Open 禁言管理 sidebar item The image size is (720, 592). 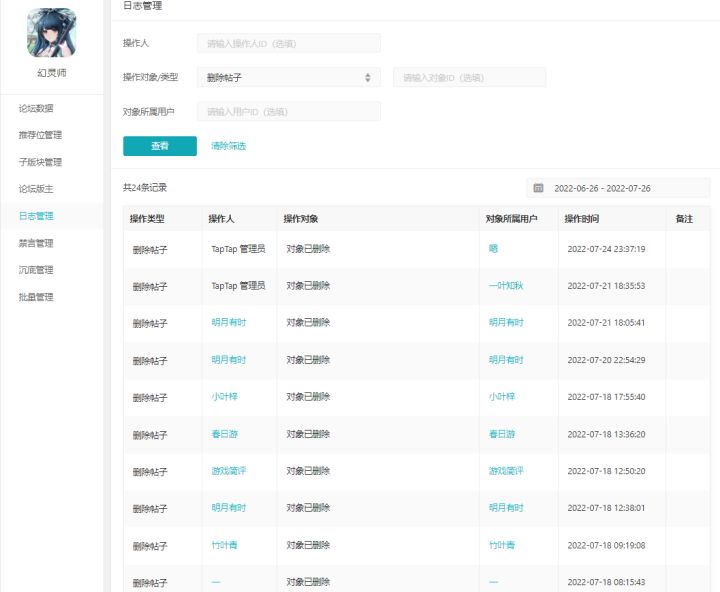click(36, 243)
